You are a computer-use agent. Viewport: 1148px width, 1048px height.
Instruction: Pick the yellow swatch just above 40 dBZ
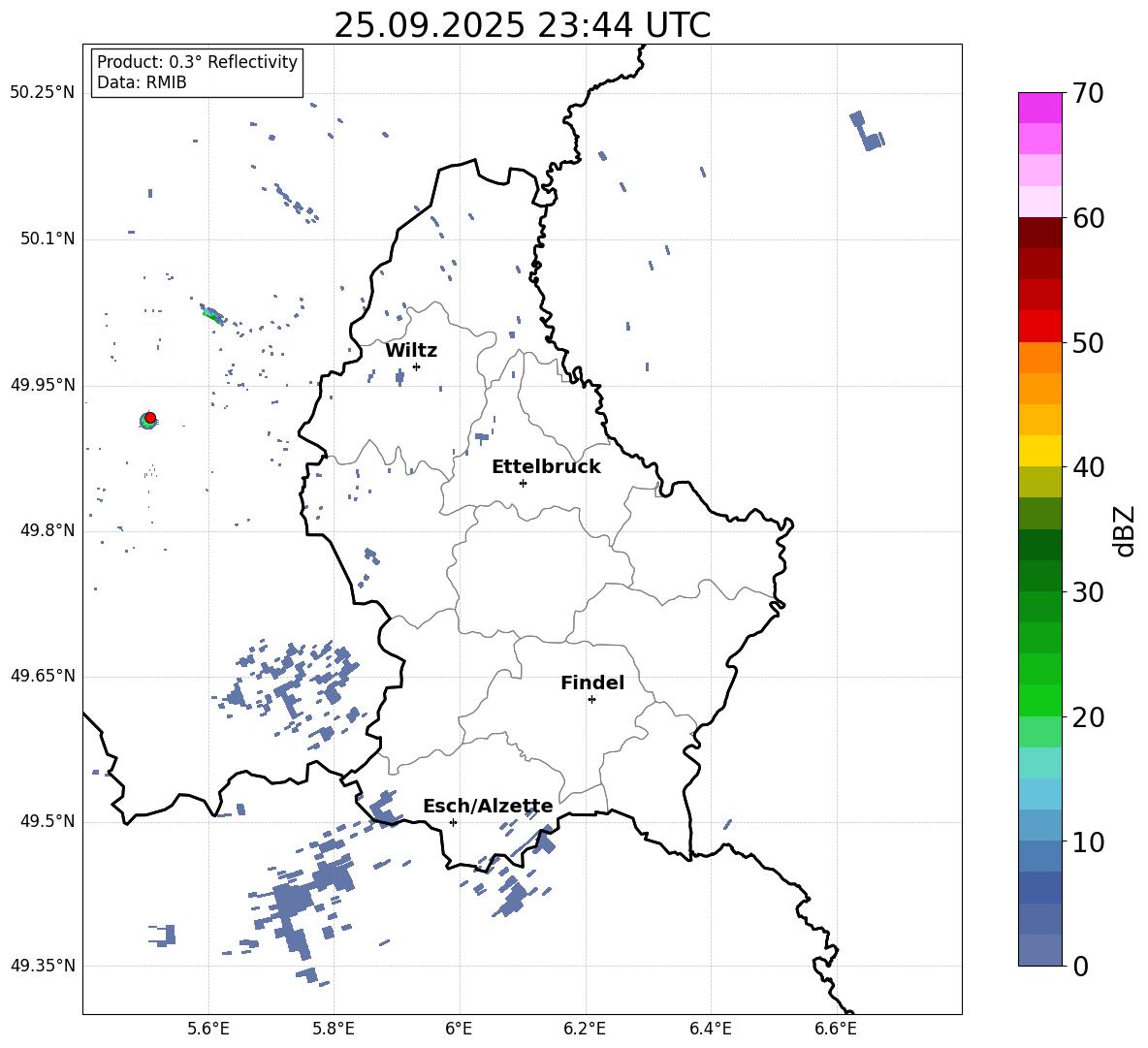(1040, 451)
